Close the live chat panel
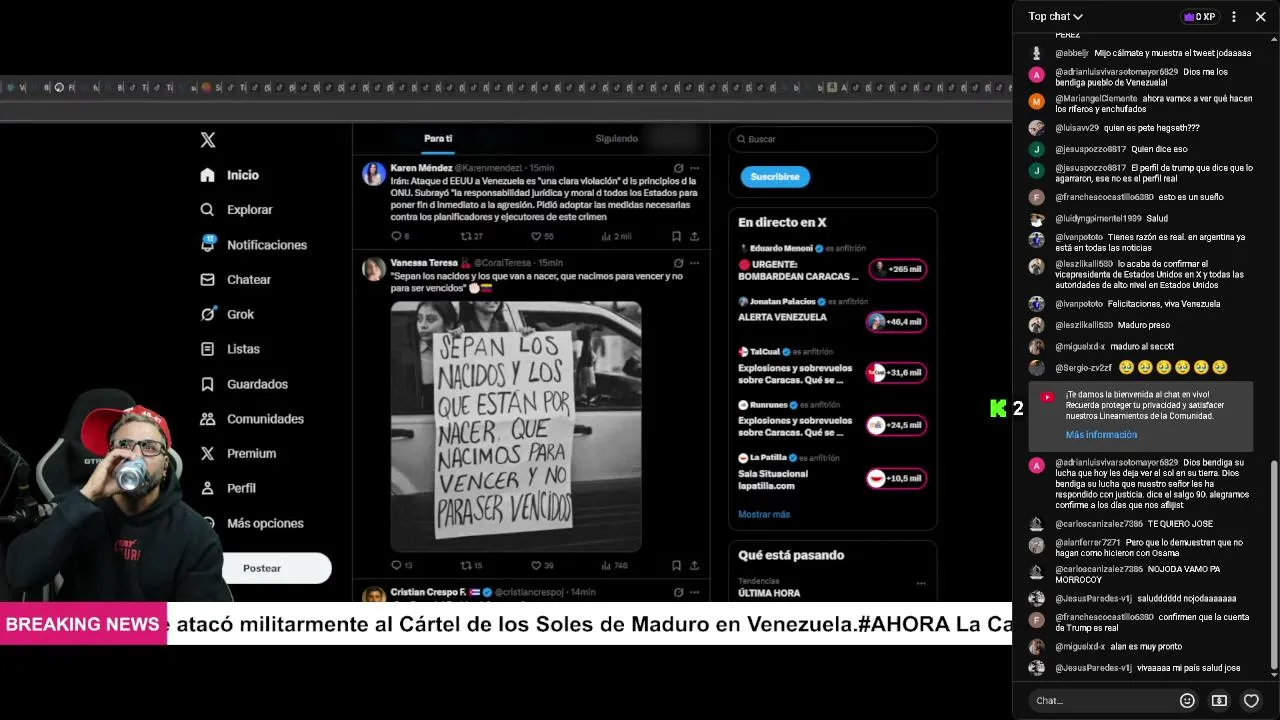This screenshot has width=1280, height=720. point(1261,17)
